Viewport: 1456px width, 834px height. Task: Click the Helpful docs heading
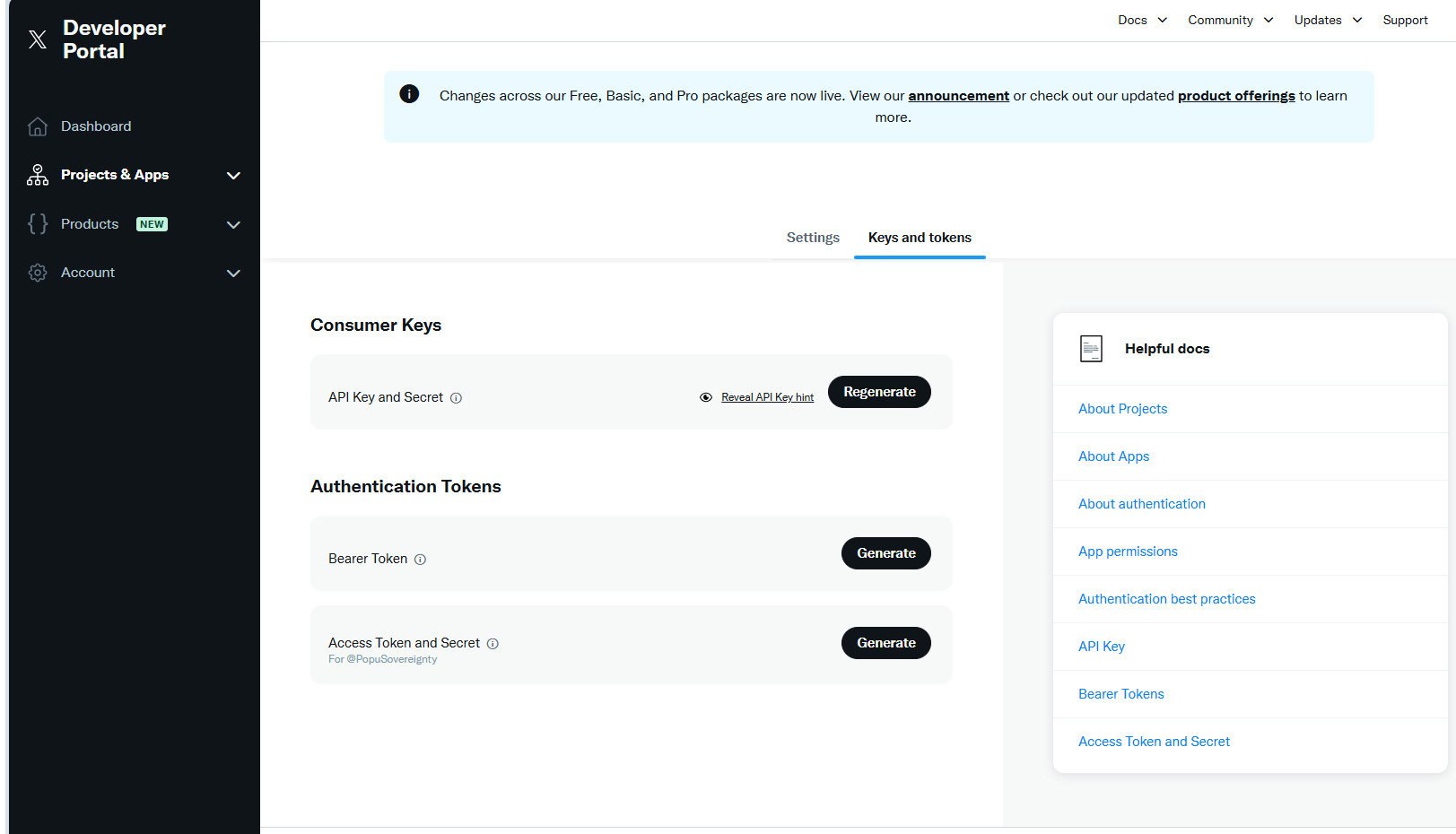(x=1167, y=349)
